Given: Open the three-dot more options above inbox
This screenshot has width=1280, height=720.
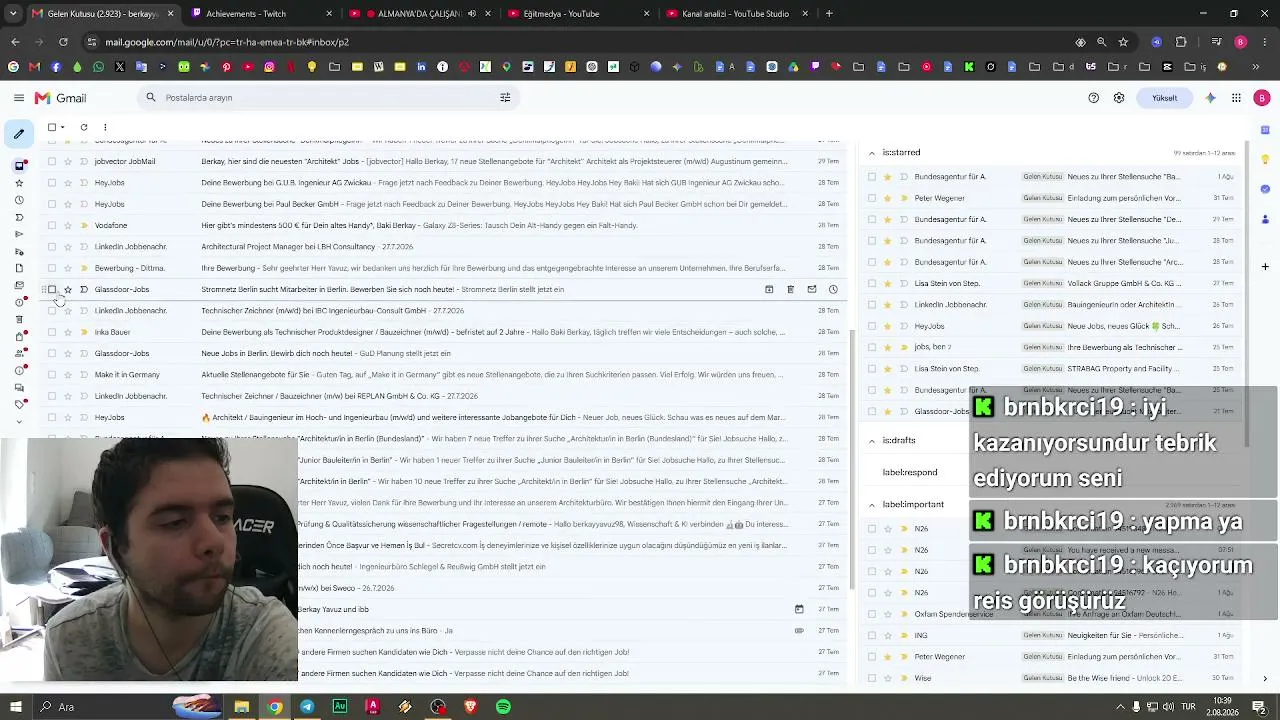Looking at the screenshot, I should coord(105,127).
